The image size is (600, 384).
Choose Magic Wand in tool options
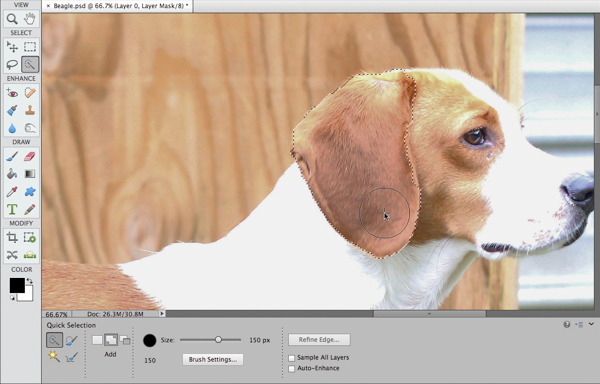pyautogui.click(x=54, y=356)
